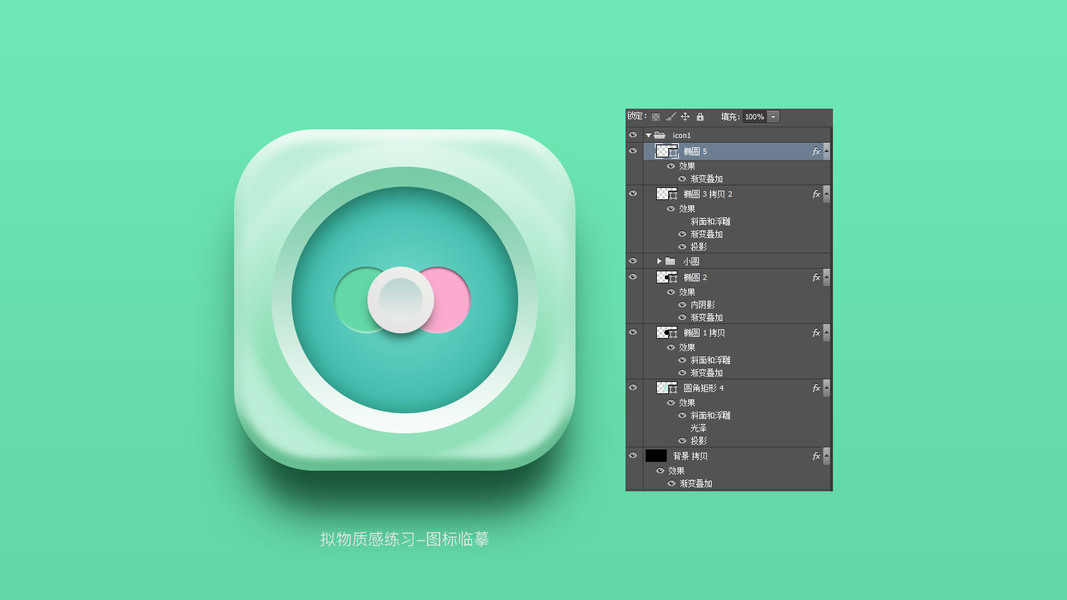1067x600 pixels.
Task: Collapse effects arrow on 背景 拷贝
Action: [827, 455]
